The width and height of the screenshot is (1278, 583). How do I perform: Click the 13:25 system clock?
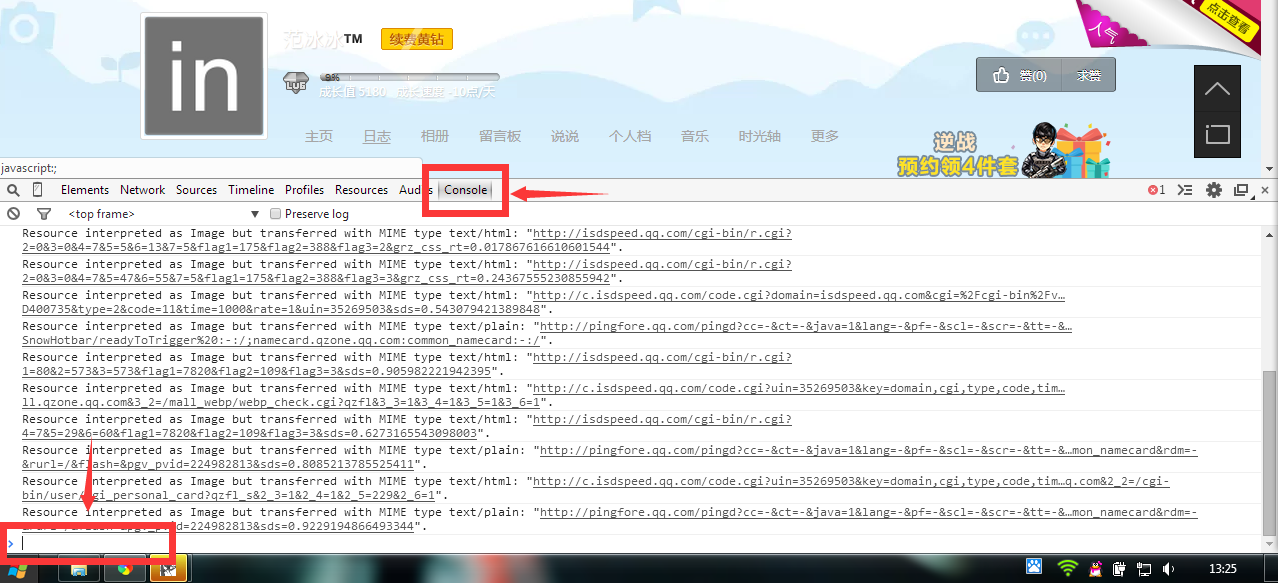pos(1223,568)
